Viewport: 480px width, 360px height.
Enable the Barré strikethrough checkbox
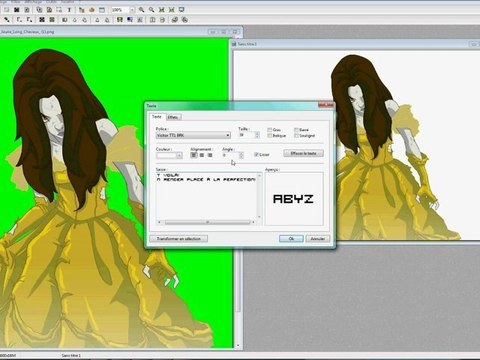point(296,130)
